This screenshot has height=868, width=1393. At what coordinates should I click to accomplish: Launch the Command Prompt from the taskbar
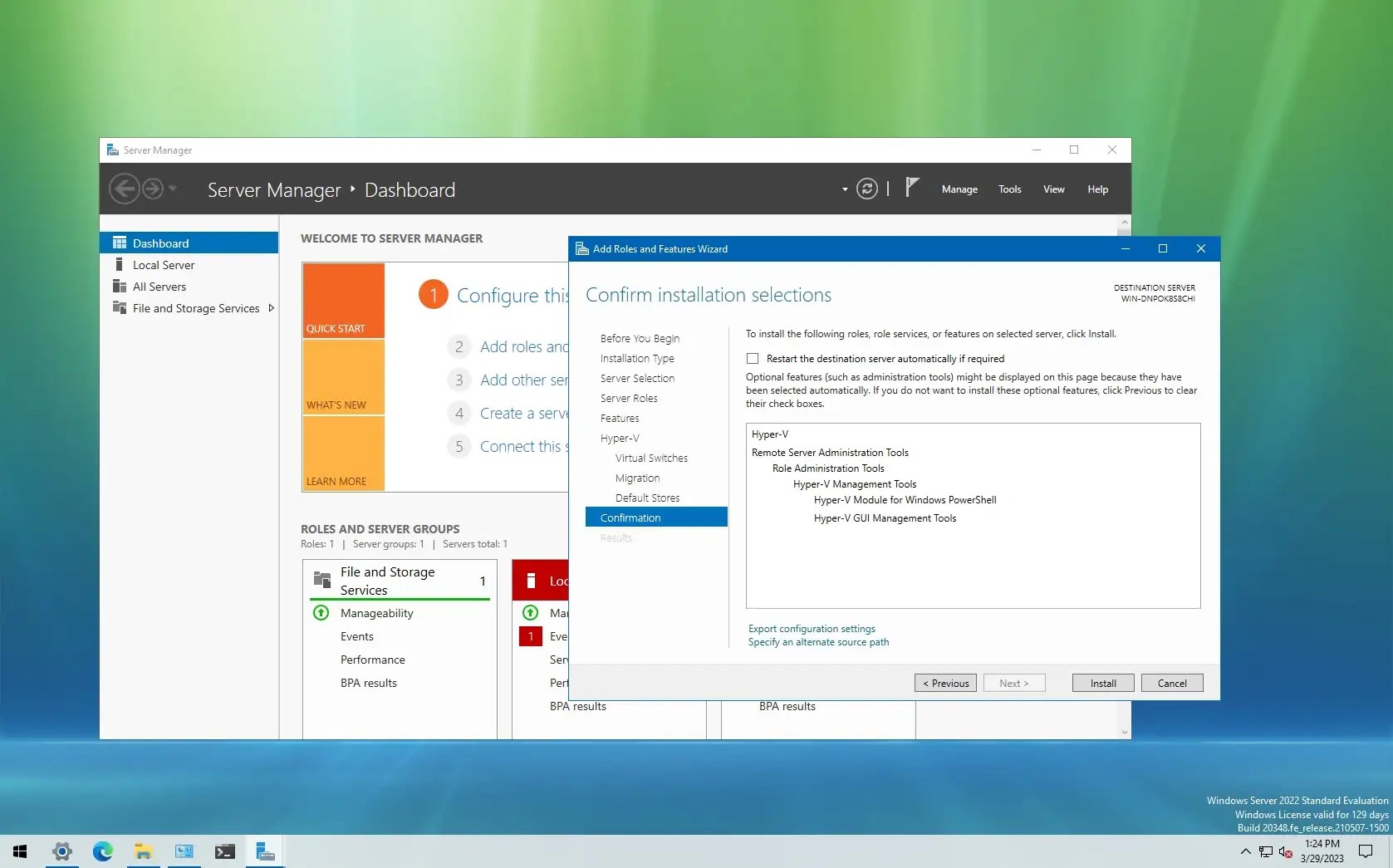coord(224,851)
